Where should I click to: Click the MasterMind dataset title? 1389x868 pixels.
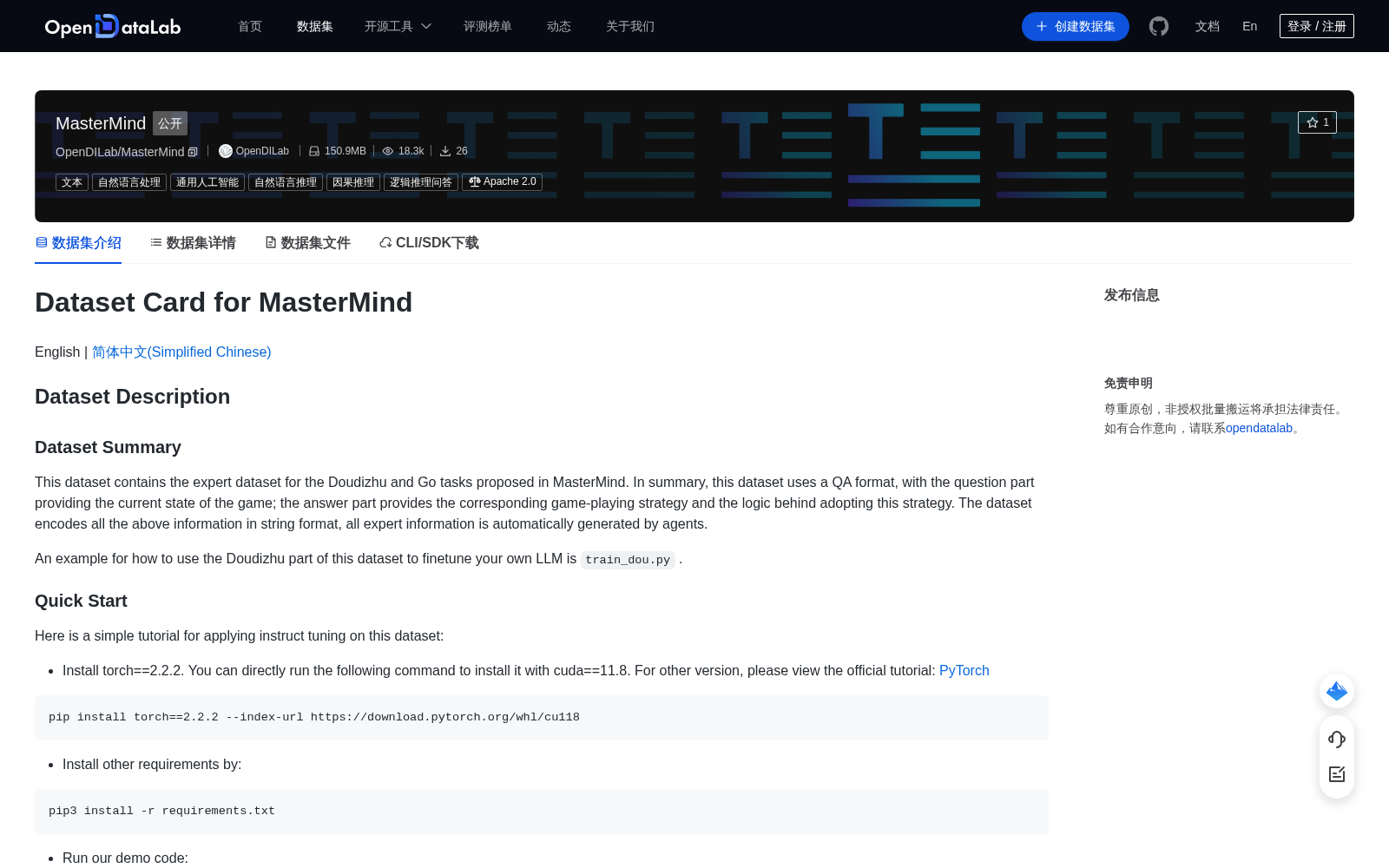pyautogui.click(x=101, y=123)
